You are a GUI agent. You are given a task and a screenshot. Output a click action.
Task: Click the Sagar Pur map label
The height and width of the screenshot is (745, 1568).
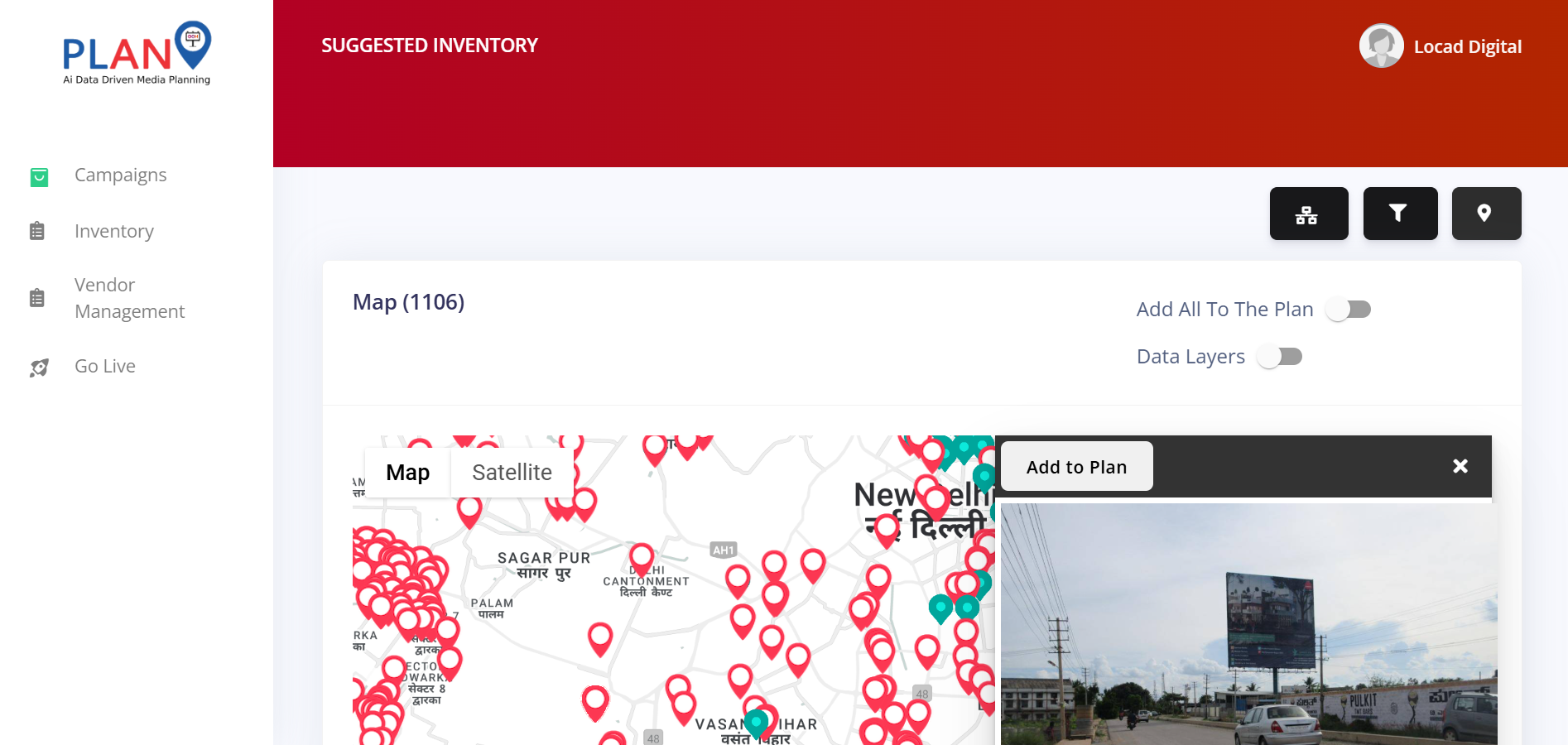pos(544,565)
